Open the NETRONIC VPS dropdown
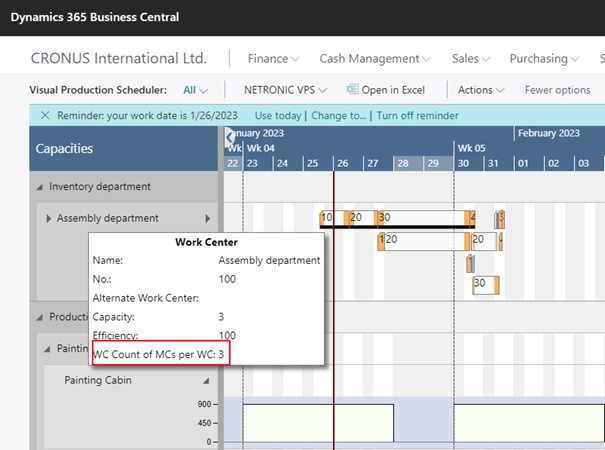This screenshot has width=605, height=450. [x=285, y=90]
